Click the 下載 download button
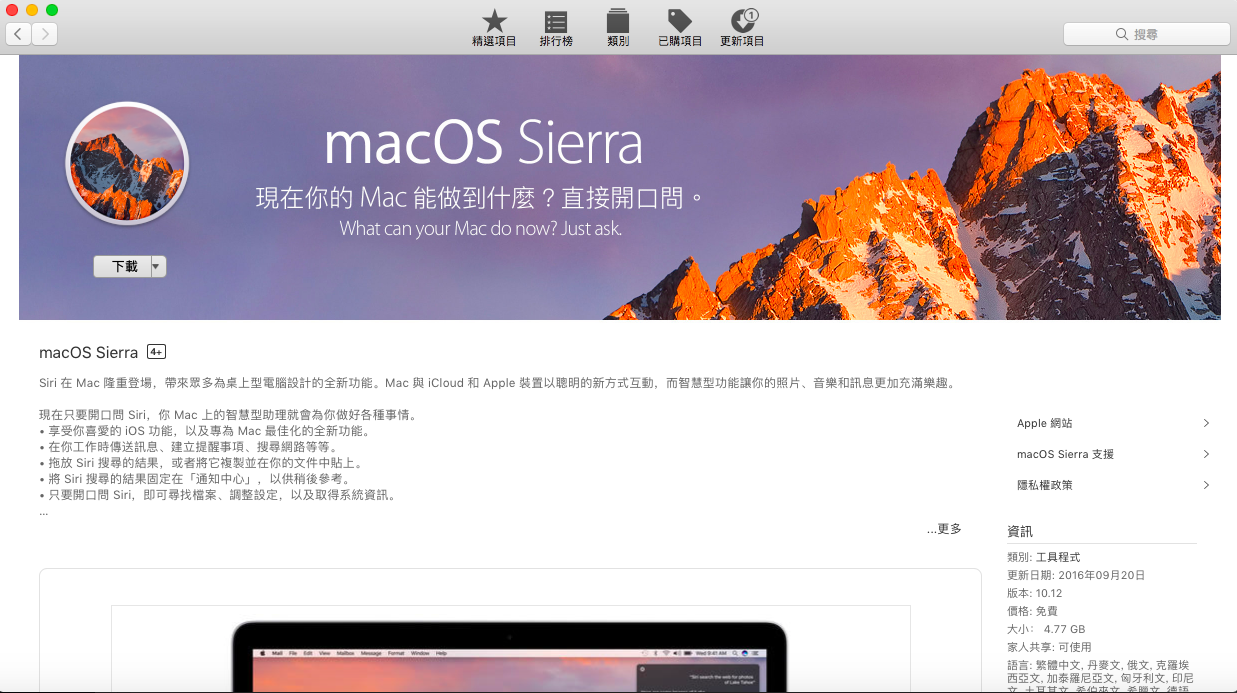 point(122,267)
